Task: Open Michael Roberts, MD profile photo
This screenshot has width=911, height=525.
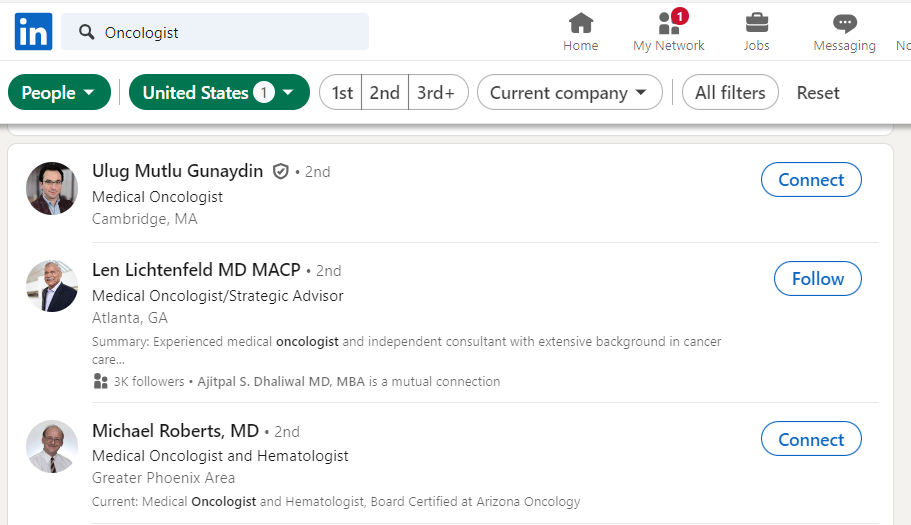Action: [x=52, y=446]
